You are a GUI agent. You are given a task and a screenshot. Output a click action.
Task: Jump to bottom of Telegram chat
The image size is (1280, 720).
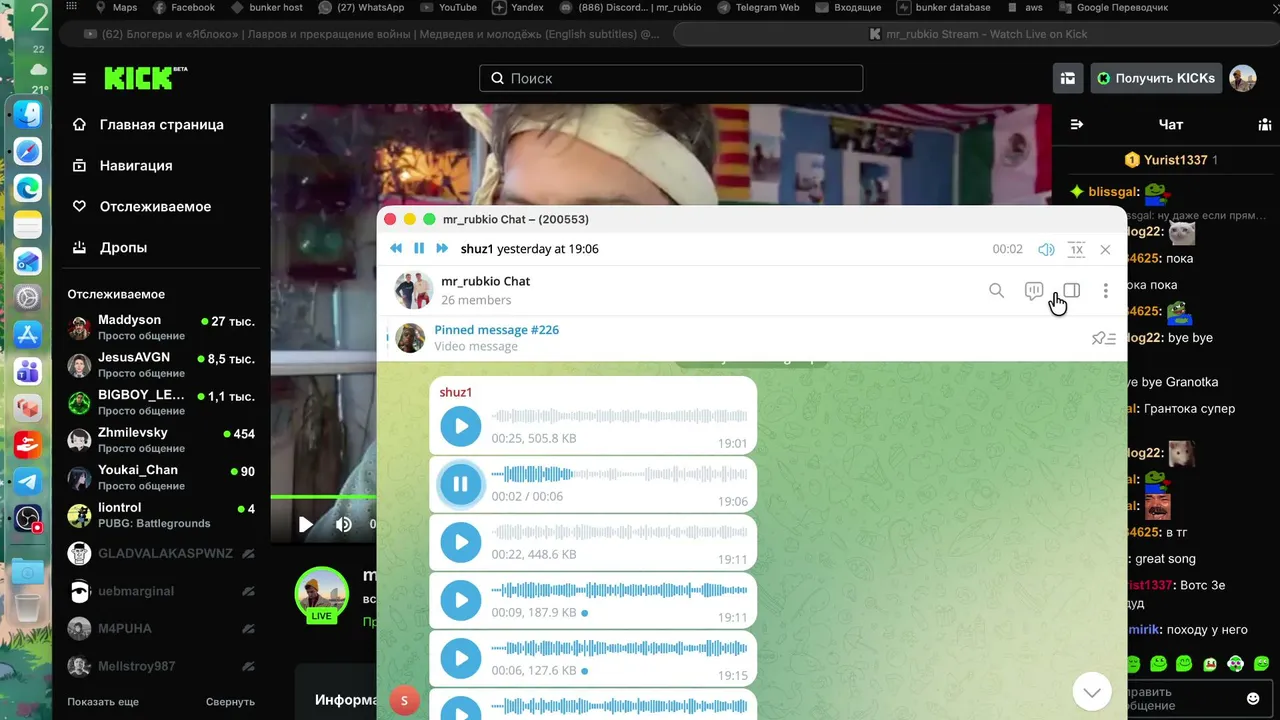point(1092,691)
